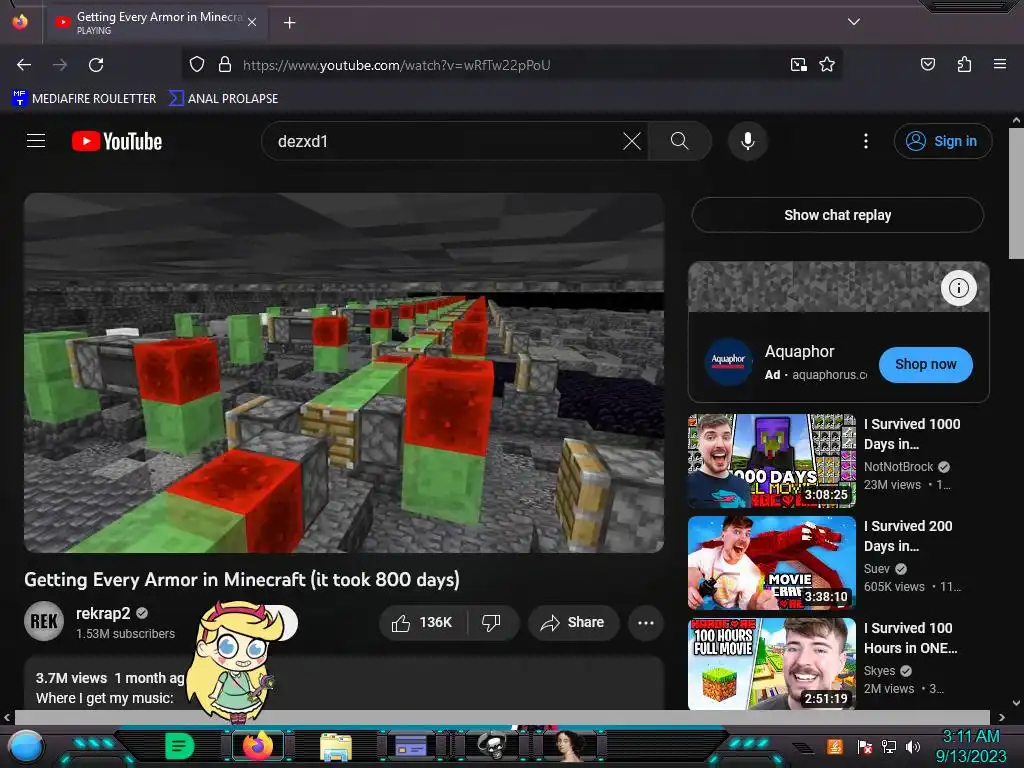
Task: Open a new browser tab
Action: coord(289,23)
